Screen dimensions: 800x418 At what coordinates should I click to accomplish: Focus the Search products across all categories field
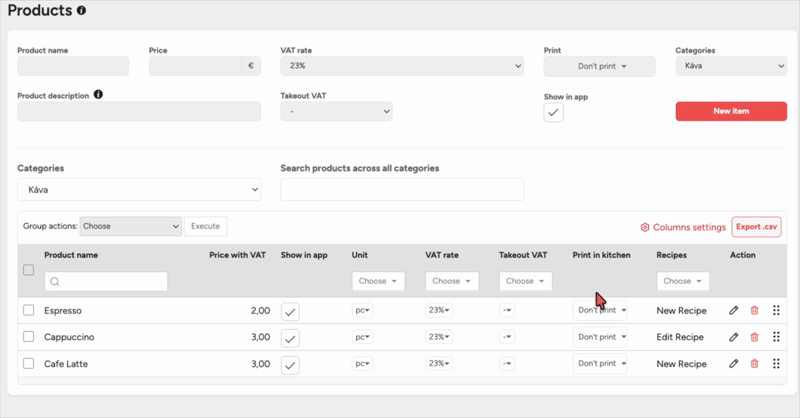pos(402,189)
